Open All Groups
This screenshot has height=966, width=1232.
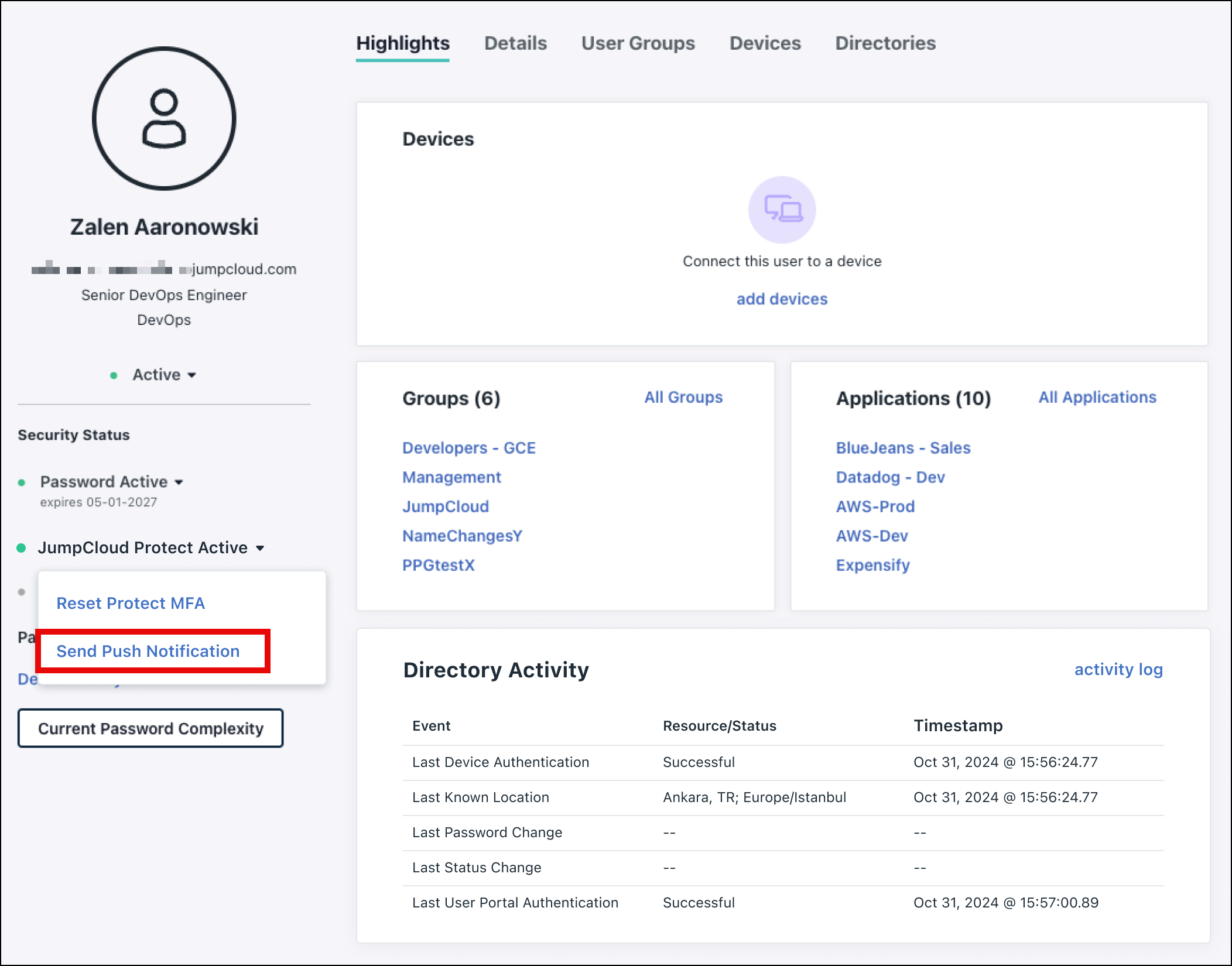[683, 397]
